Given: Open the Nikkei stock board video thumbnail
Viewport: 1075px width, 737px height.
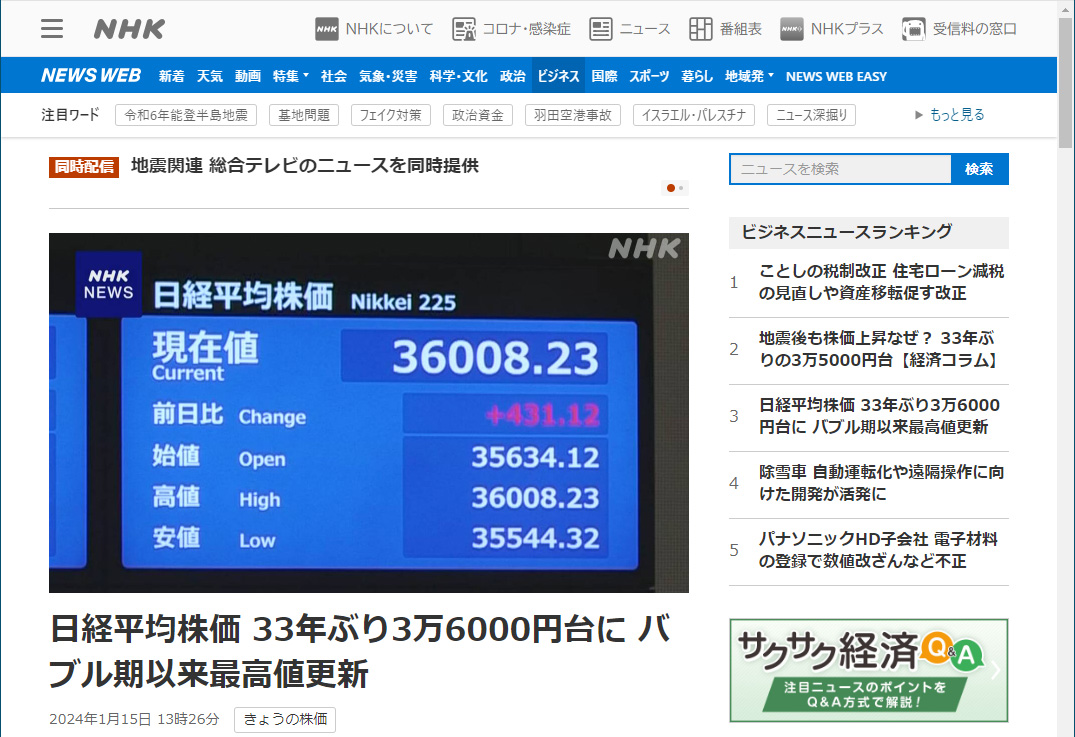Looking at the screenshot, I should 368,412.
